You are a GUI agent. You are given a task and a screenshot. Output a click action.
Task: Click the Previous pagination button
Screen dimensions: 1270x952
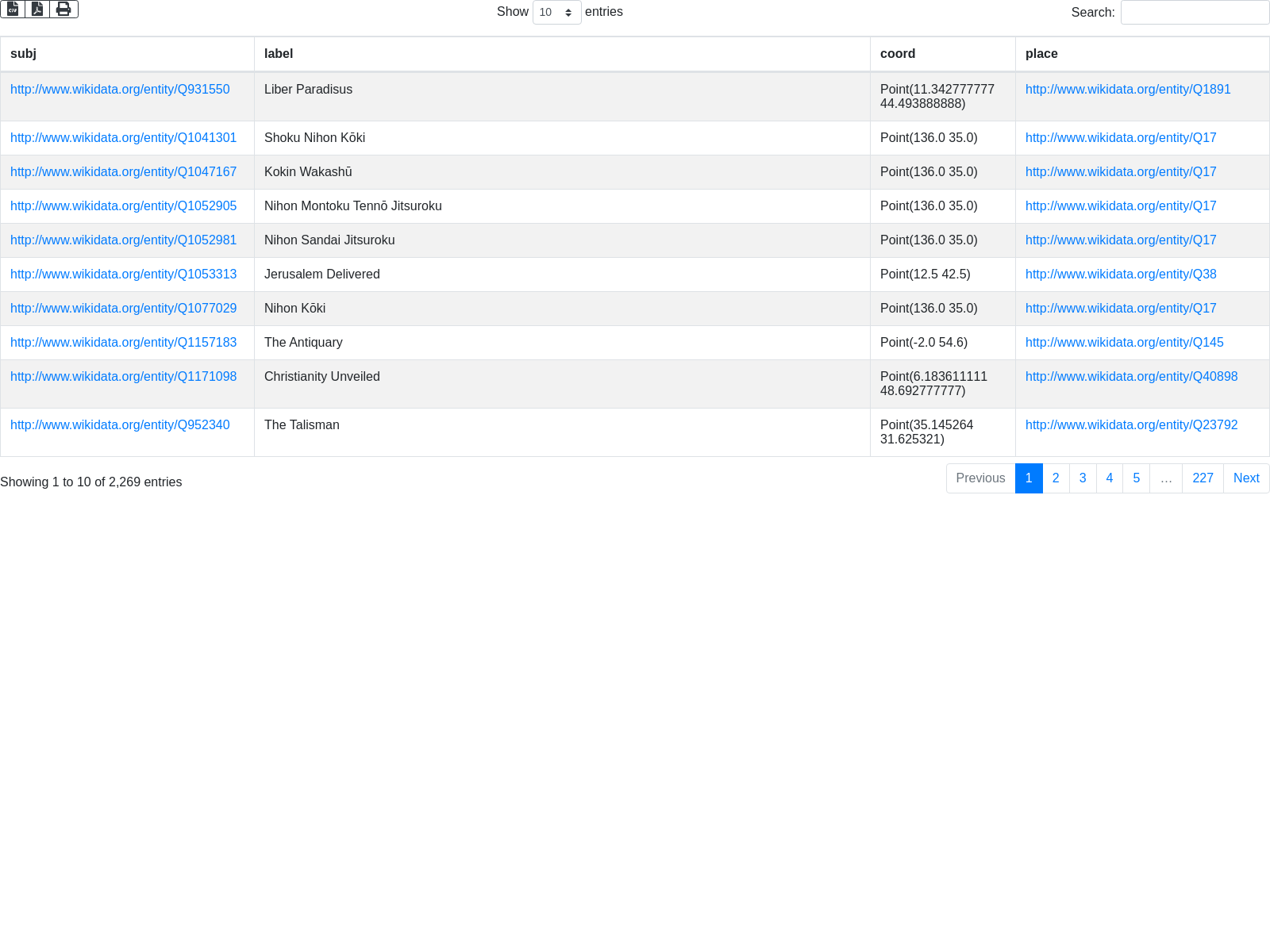pyautogui.click(x=980, y=478)
